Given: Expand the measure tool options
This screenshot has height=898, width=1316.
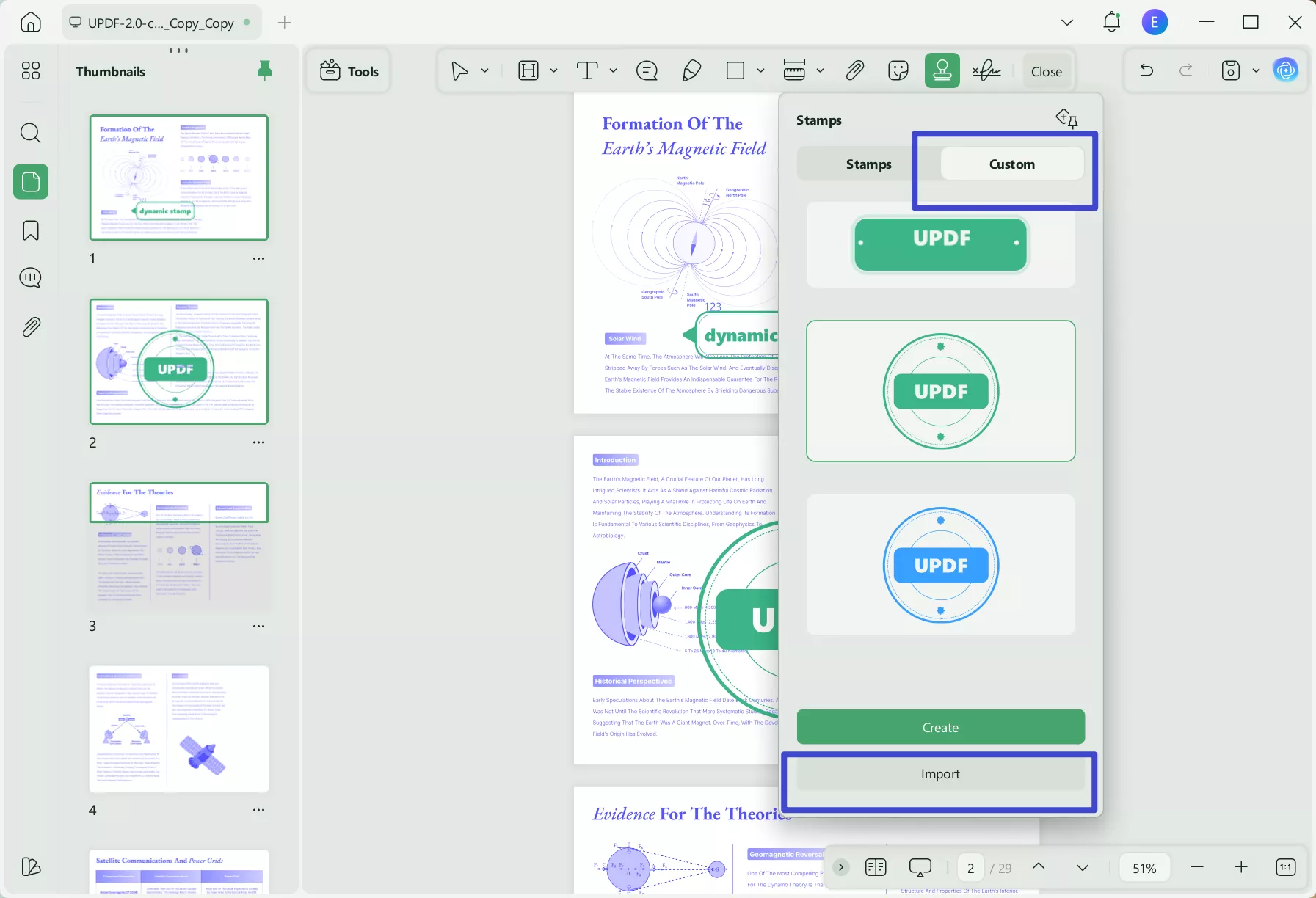Looking at the screenshot, I should tap(820, 70).
